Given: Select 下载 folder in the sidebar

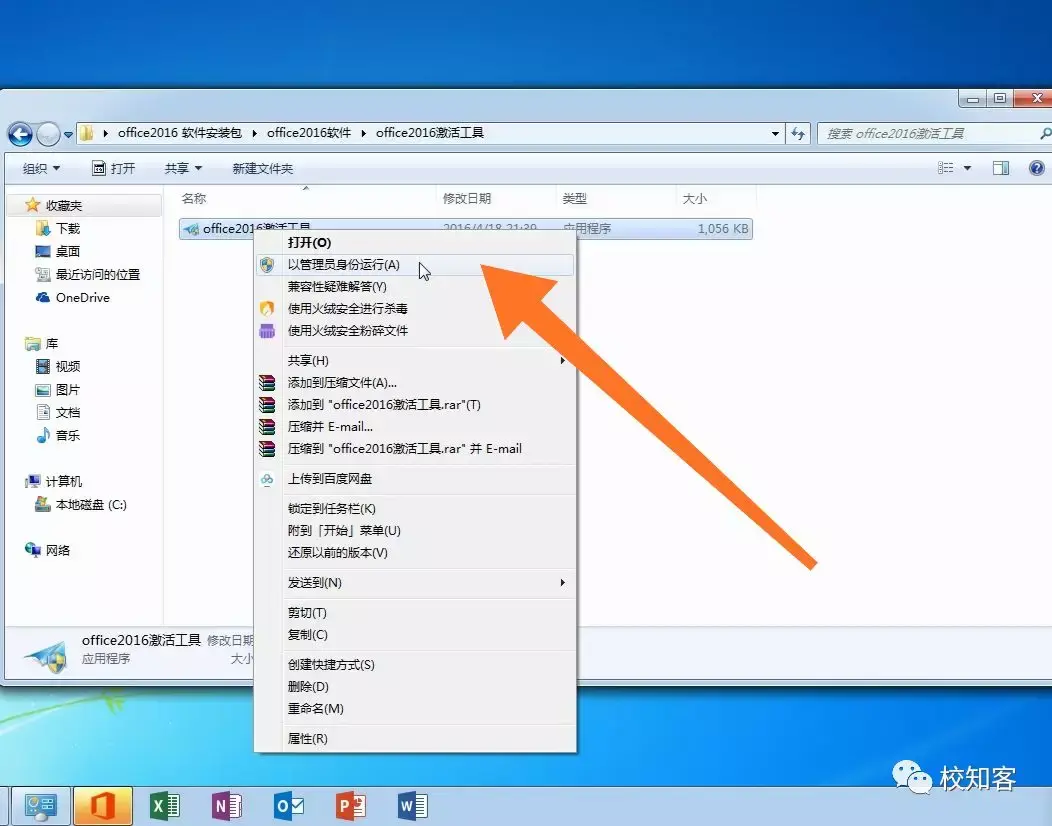Looking at the screenshot, I should pos(58,229).
